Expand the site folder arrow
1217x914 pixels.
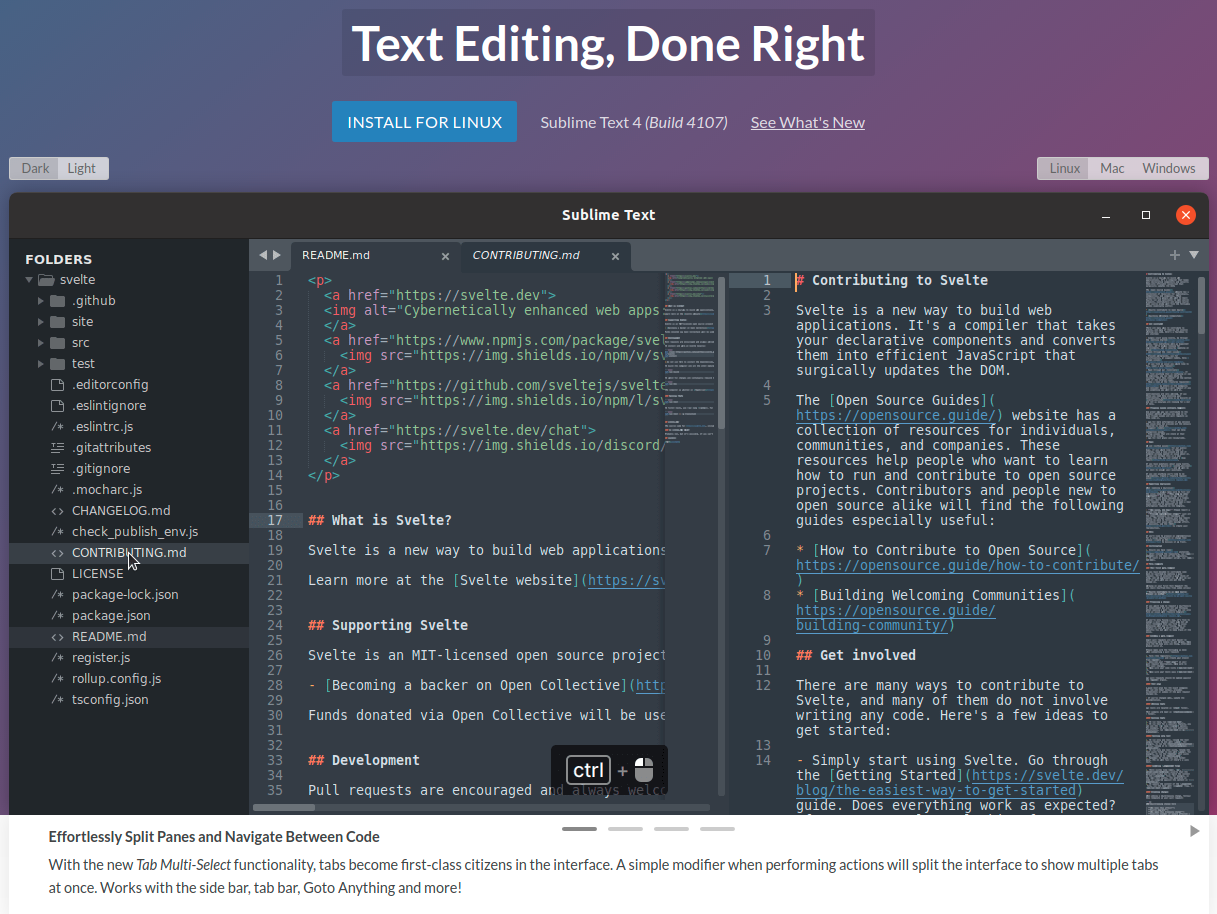click(41, 322)
